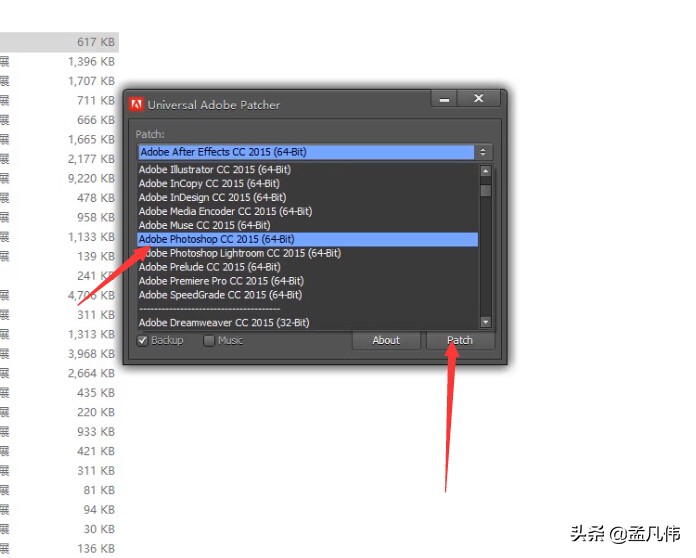Click the 617 KB file row in background list
The height and width of the screenshot is (558, 696).
(59, 42)
